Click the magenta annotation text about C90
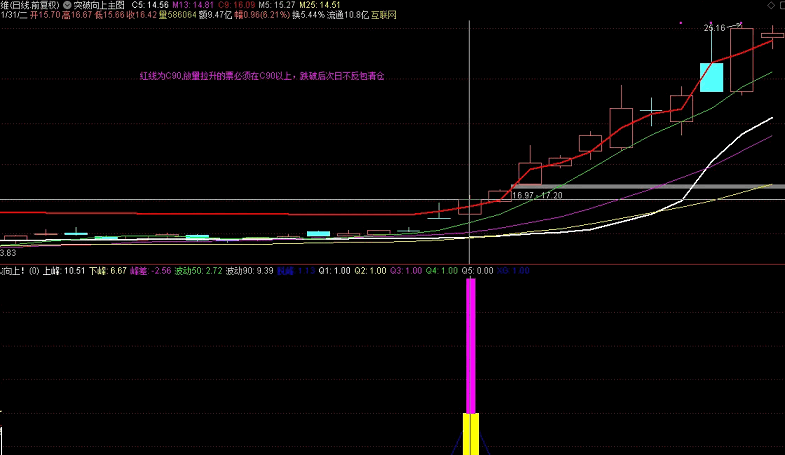This screenshot has height=455, width=785. 262,76
